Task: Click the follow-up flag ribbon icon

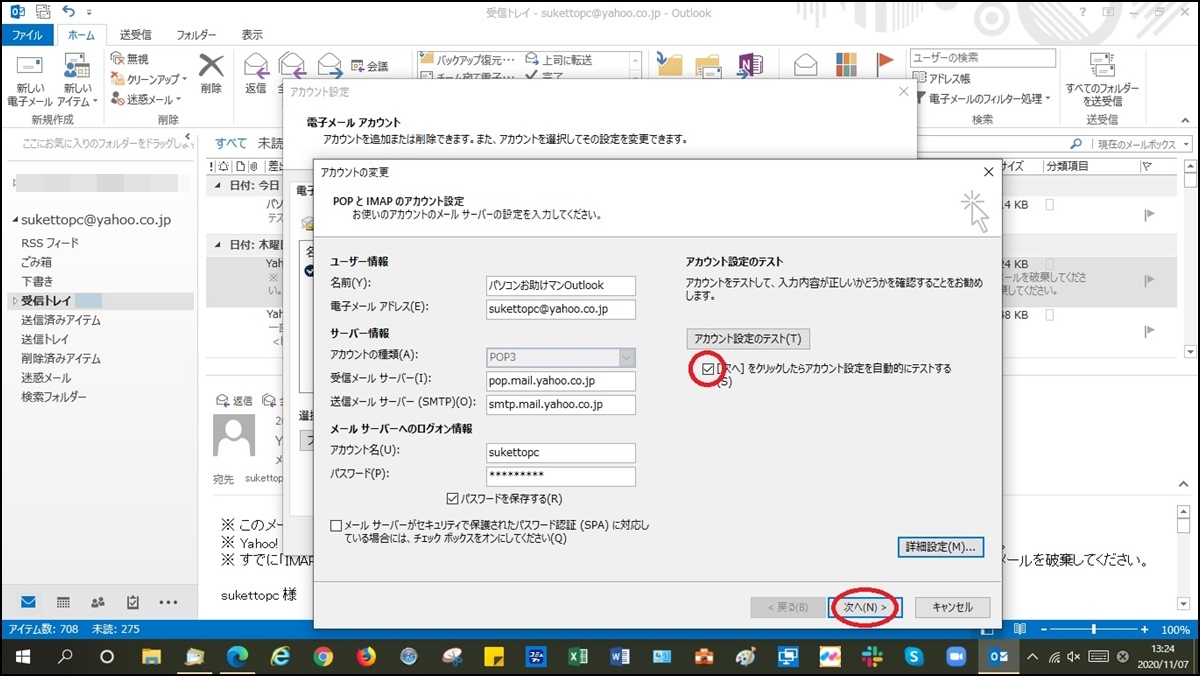Action: pyautogui.click(x=884, y=64)
